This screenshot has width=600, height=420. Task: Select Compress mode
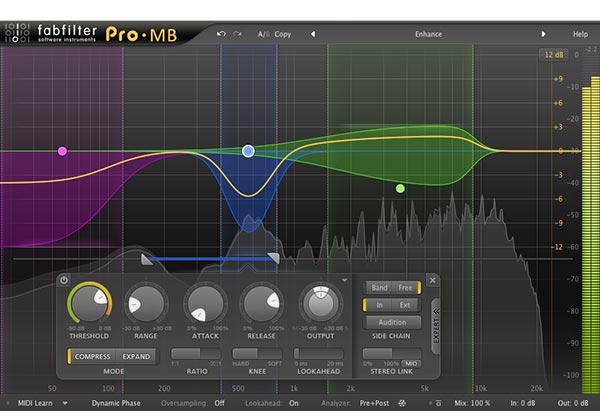pos(92,357)
